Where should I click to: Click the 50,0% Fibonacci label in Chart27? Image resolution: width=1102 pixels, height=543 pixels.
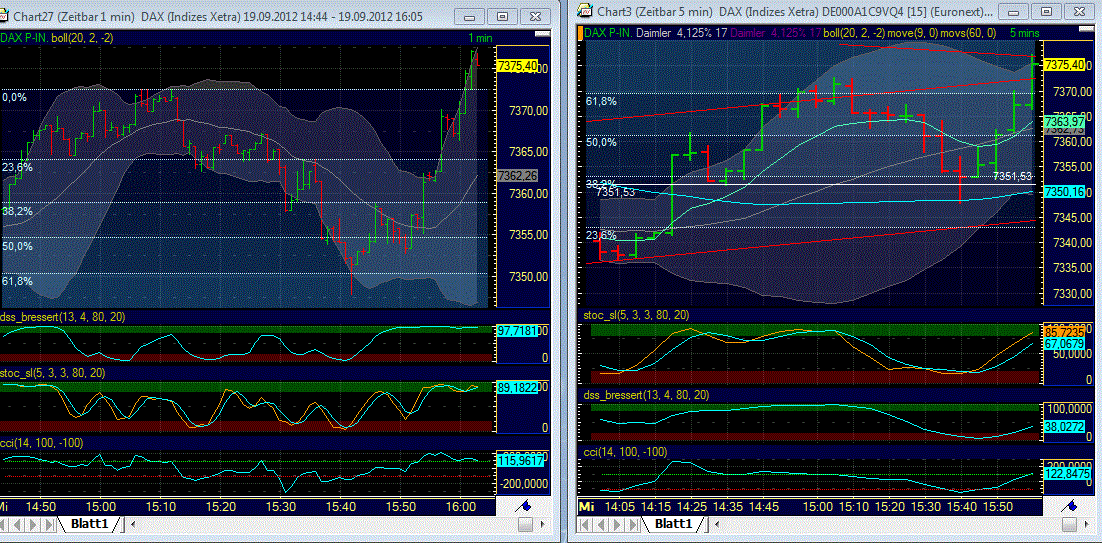point(17,246)
